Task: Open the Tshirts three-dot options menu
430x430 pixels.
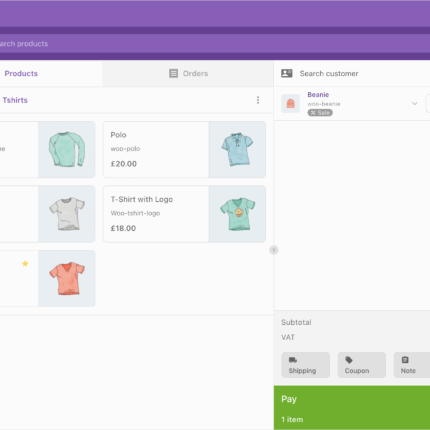Action: click(258, 100)
